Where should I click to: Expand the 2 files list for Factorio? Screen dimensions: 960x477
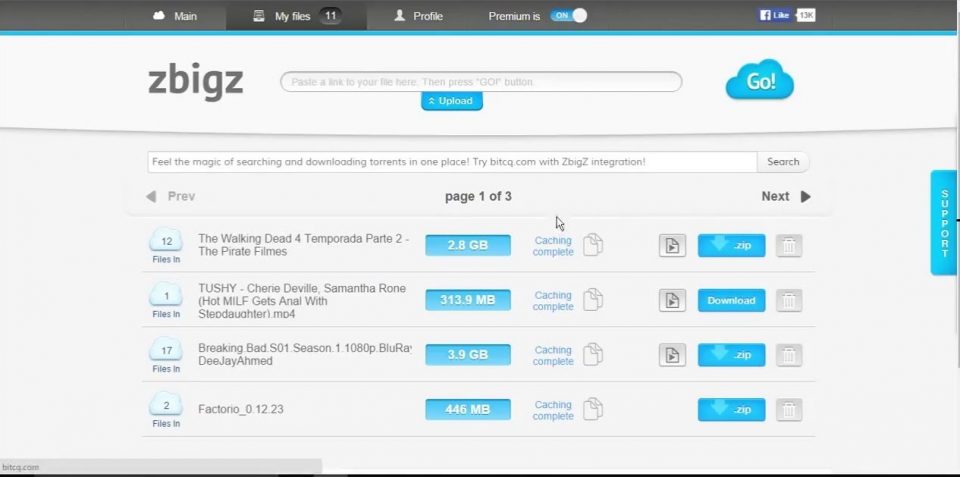click(167, 406)
